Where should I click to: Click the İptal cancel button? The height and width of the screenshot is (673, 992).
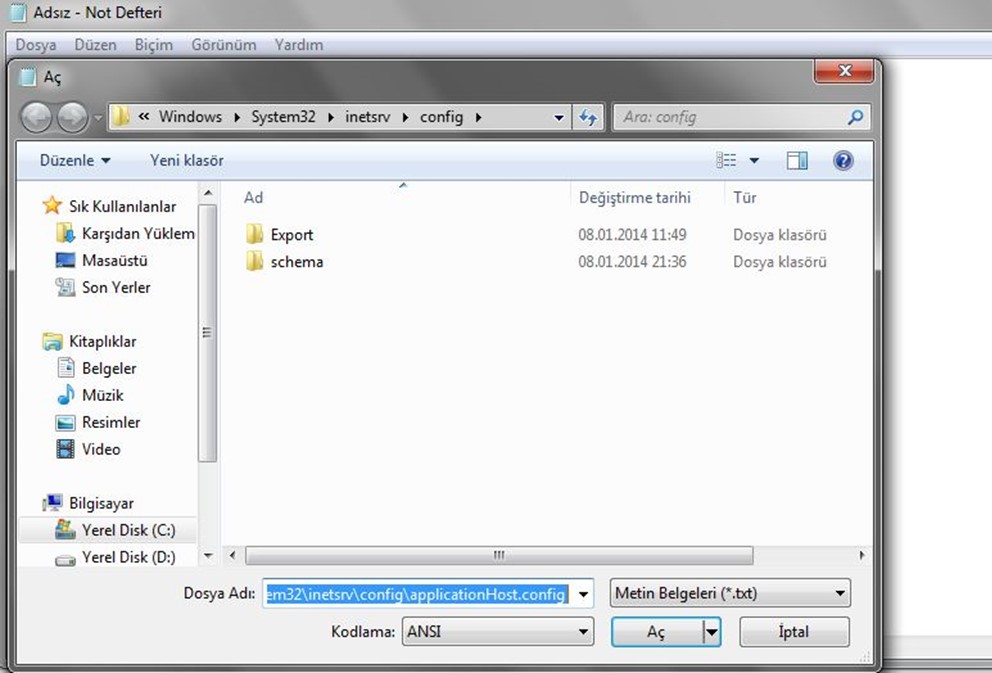[x=794, y=632]
